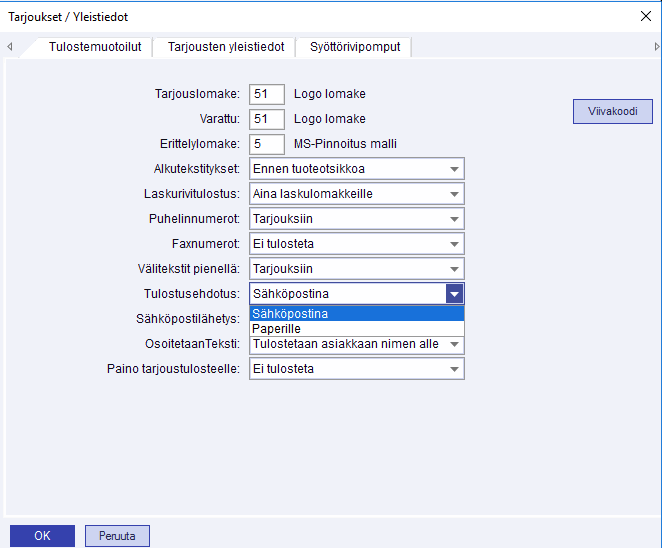
Task: Click the right tab scroll arrow
Action: pyautogui.click(x=656, y=47)
